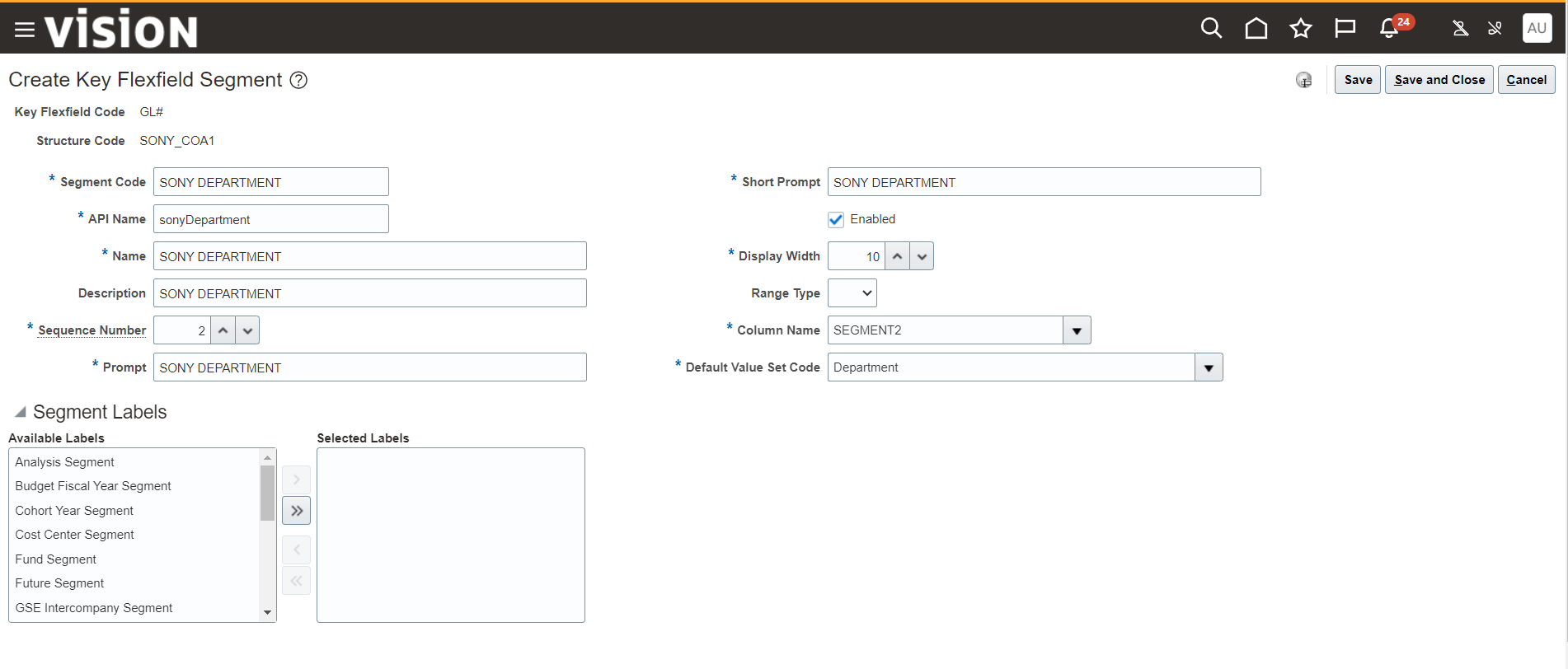Expand the Column Name dropdown arrow
The width and height of the screenshot is (1568, 669).
pos(1077,330)
